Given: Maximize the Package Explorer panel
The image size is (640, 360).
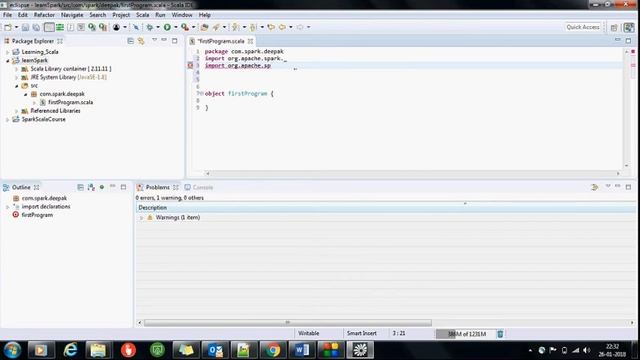Looking at the screenshot, I should 175,41.
